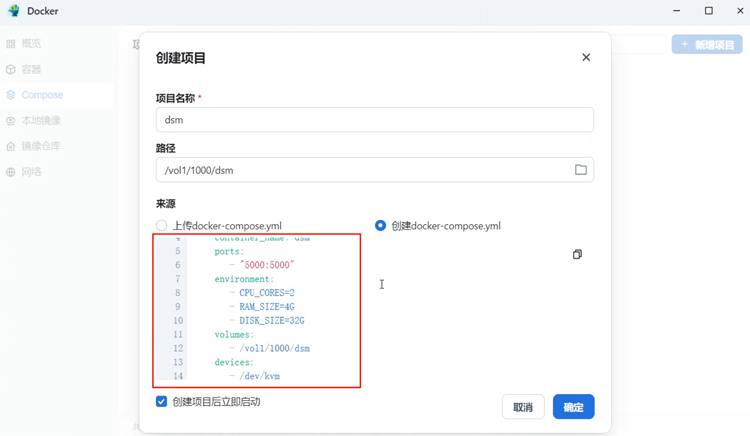Click line number 14 in editor gutter
Viewport: 750px width, 436px height.
[x=178, y=376]
